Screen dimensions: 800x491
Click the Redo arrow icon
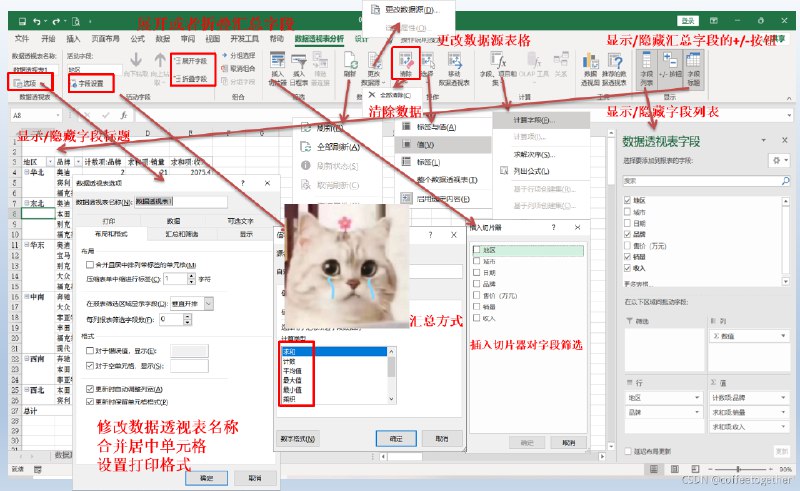[56, 21]
